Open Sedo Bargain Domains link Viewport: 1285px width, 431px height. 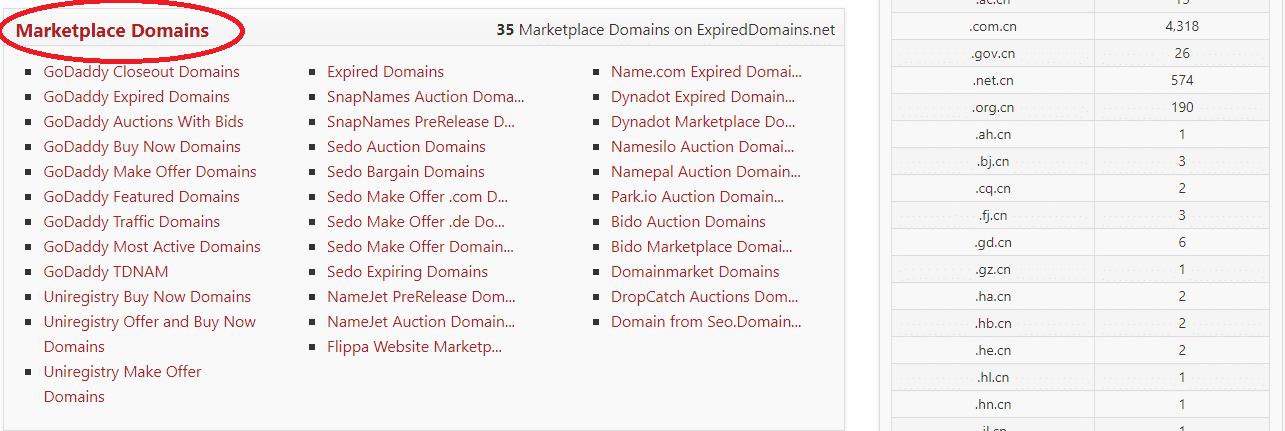click(x=405, y=172)
